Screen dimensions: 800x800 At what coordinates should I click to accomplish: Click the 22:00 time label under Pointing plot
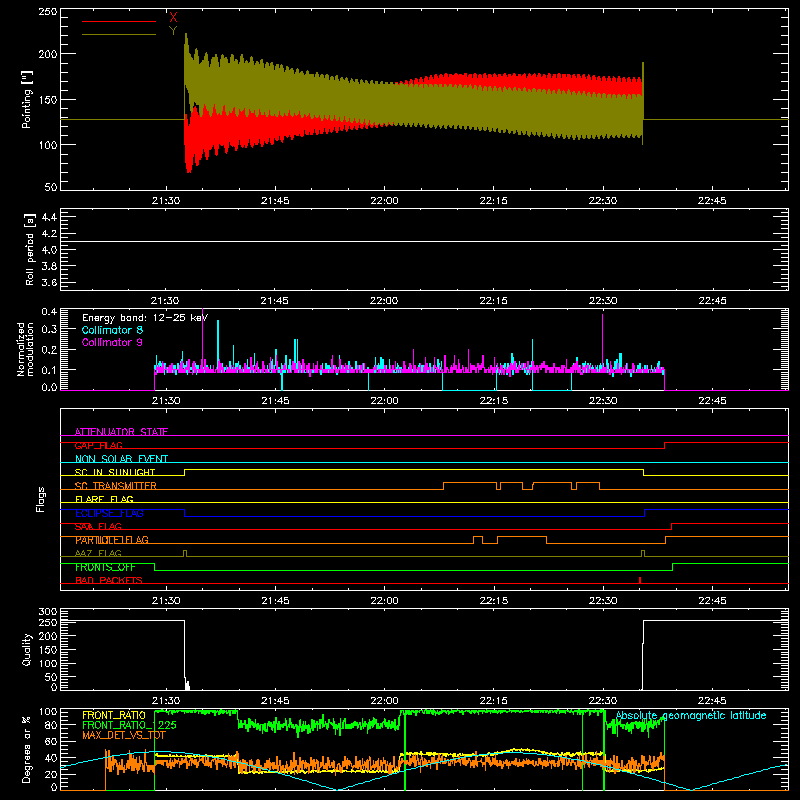pyautogui.click(x=384, y=201)
